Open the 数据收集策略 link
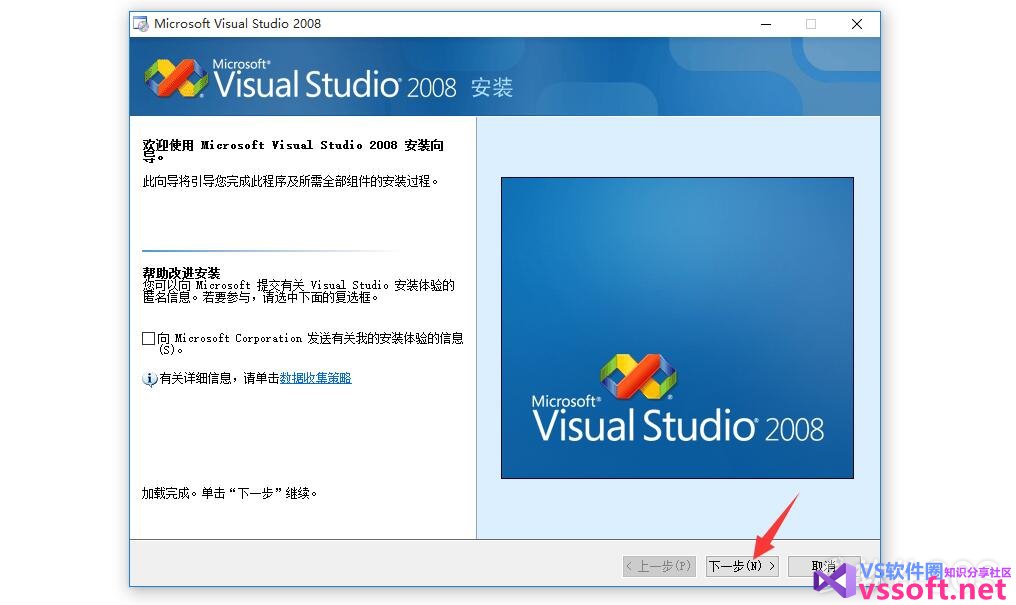 pyautogui.click(x=316, y=378)
